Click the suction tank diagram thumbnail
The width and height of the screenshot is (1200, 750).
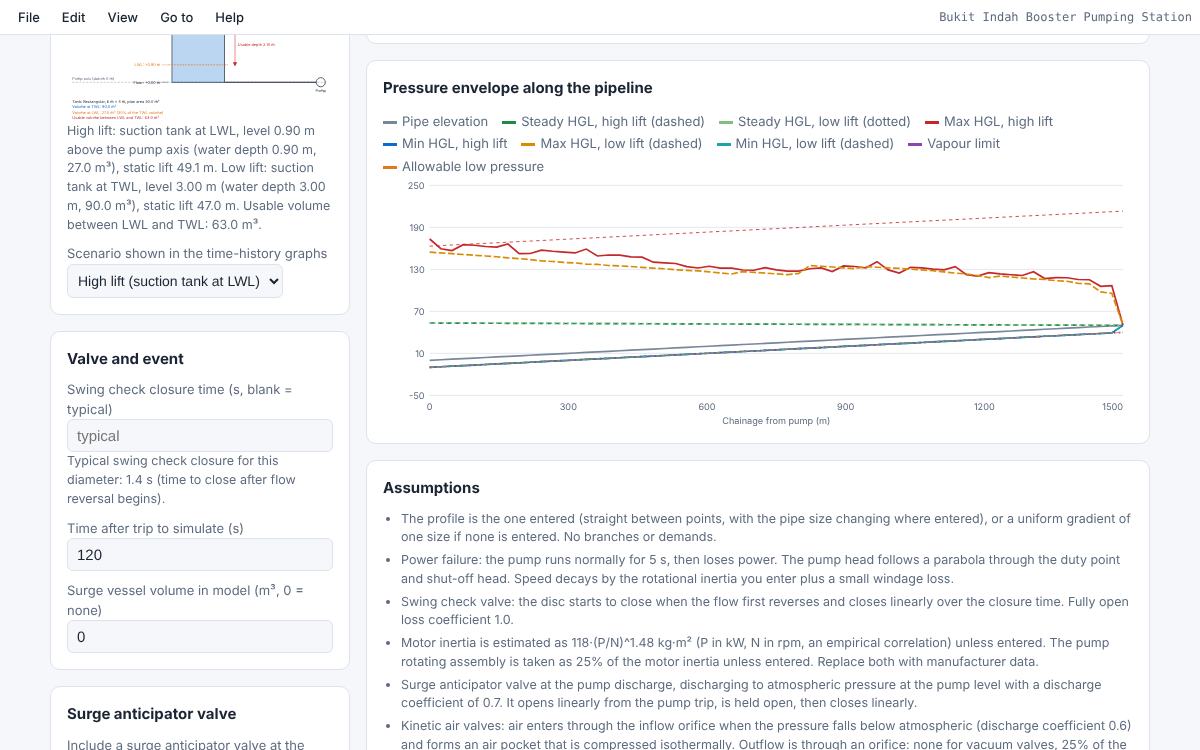pos(200,78)
